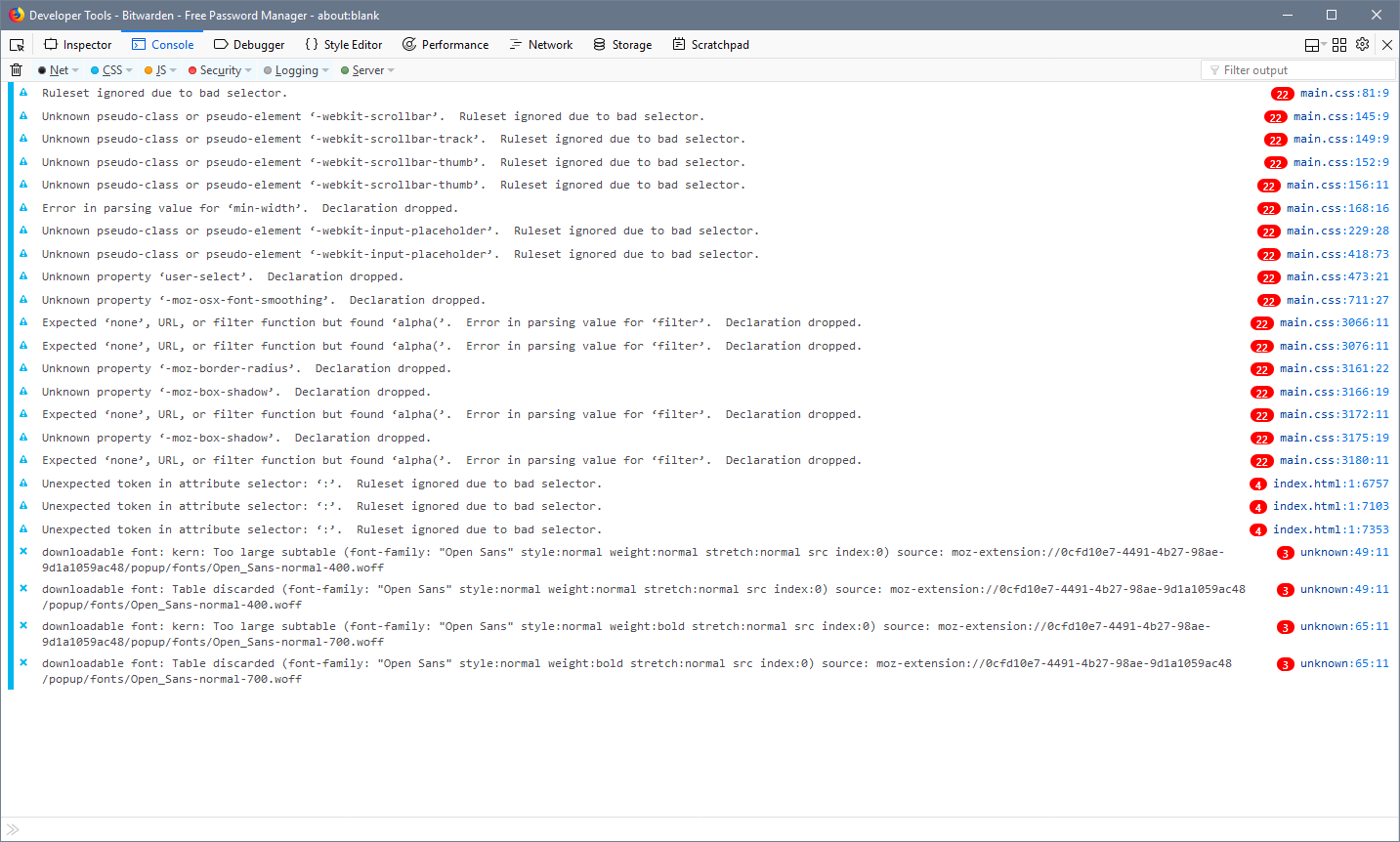Click inside the Filter output field
This screenshot has height=842, width=1400.
click(x=1299, y=69)
